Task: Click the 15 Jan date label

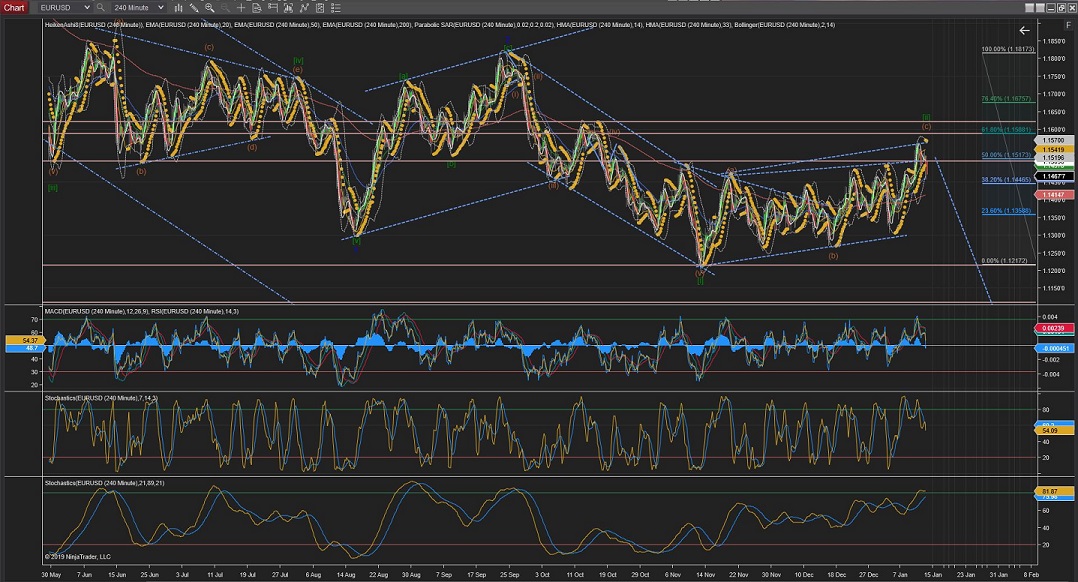Action: pos(933,574)
